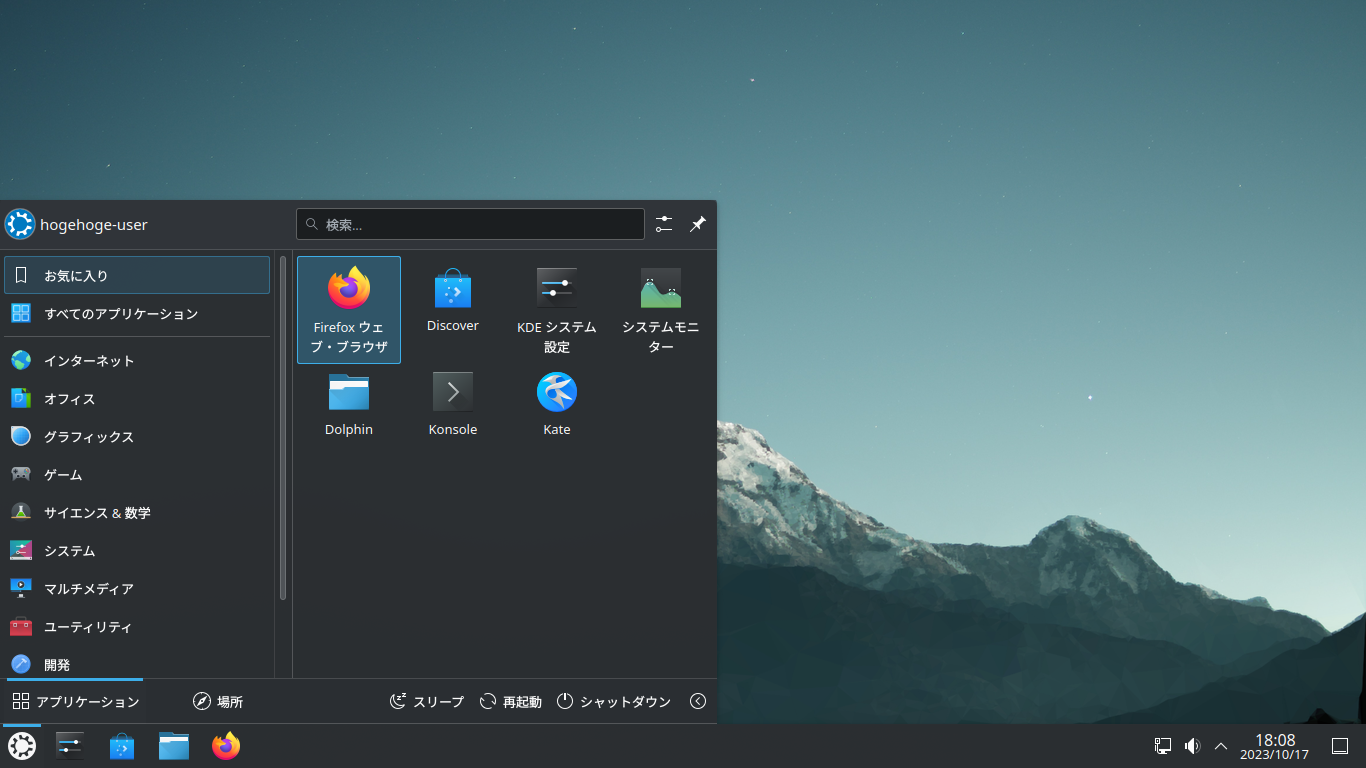Open システム category

point(137,550)
